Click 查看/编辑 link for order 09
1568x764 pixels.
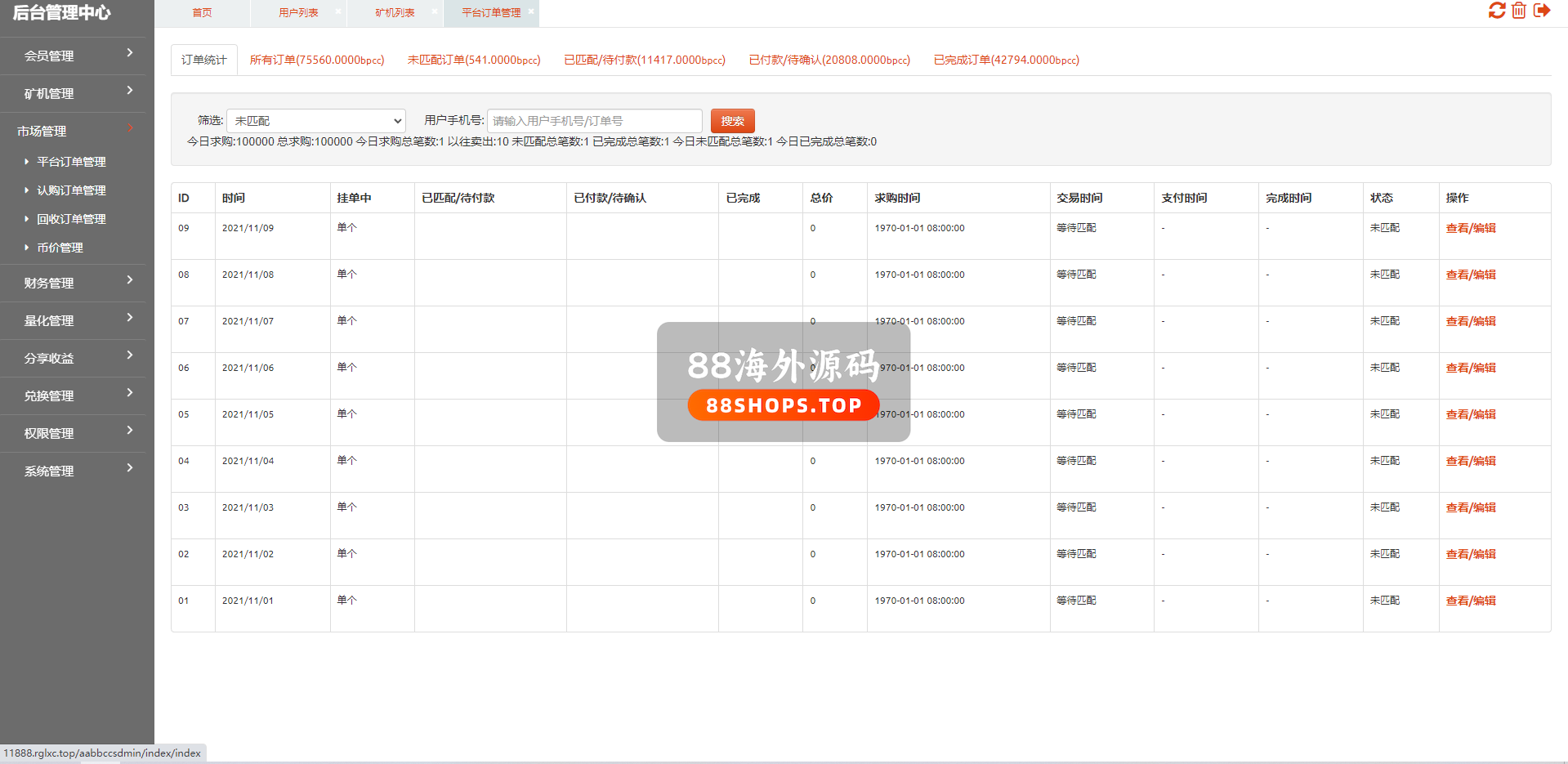pos(1470,228)
